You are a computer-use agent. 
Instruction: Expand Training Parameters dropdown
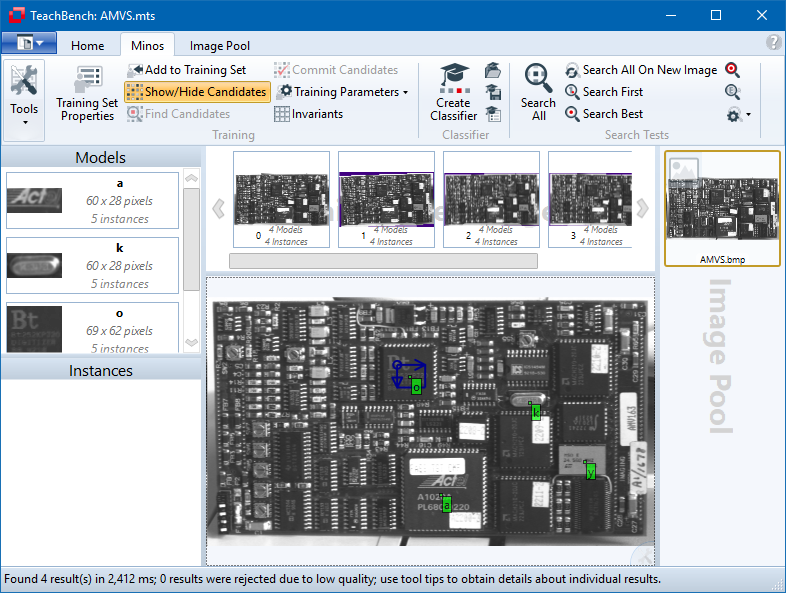(343, 92)
